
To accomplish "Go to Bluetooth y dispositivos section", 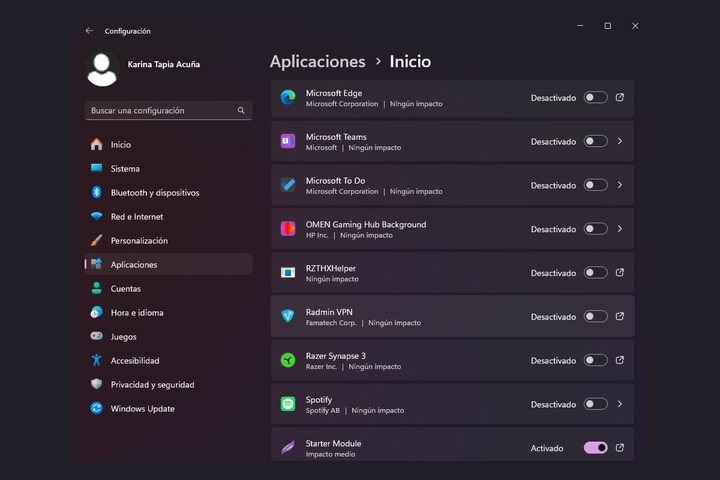I will [154, 193].
